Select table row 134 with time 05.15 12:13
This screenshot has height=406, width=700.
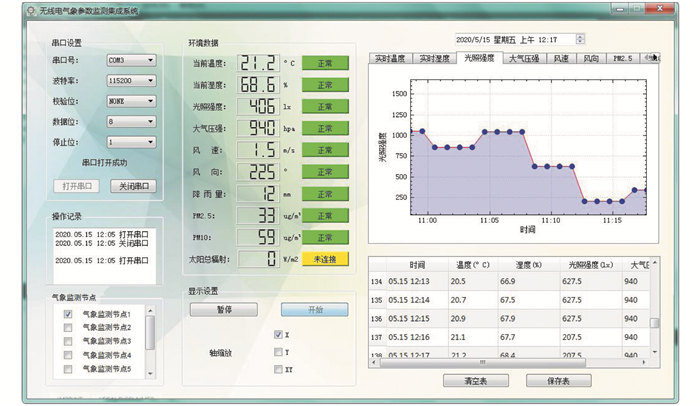click(x=509, y=281)
